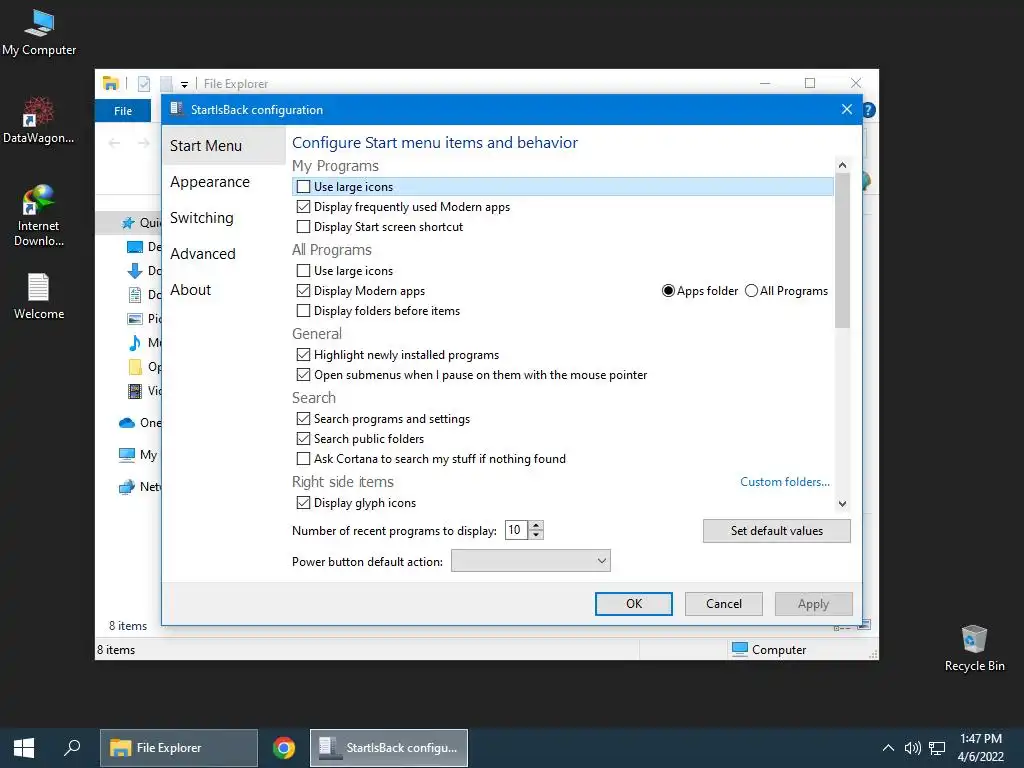Open the File tab in File Explorer
1024x768 pixels.
[123, 110]
